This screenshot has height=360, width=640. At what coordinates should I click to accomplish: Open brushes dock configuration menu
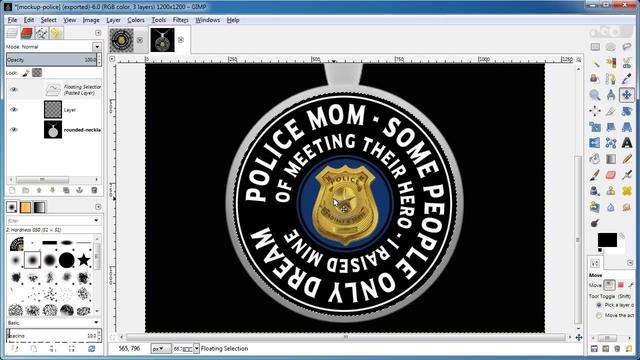[x=98, y=207]
